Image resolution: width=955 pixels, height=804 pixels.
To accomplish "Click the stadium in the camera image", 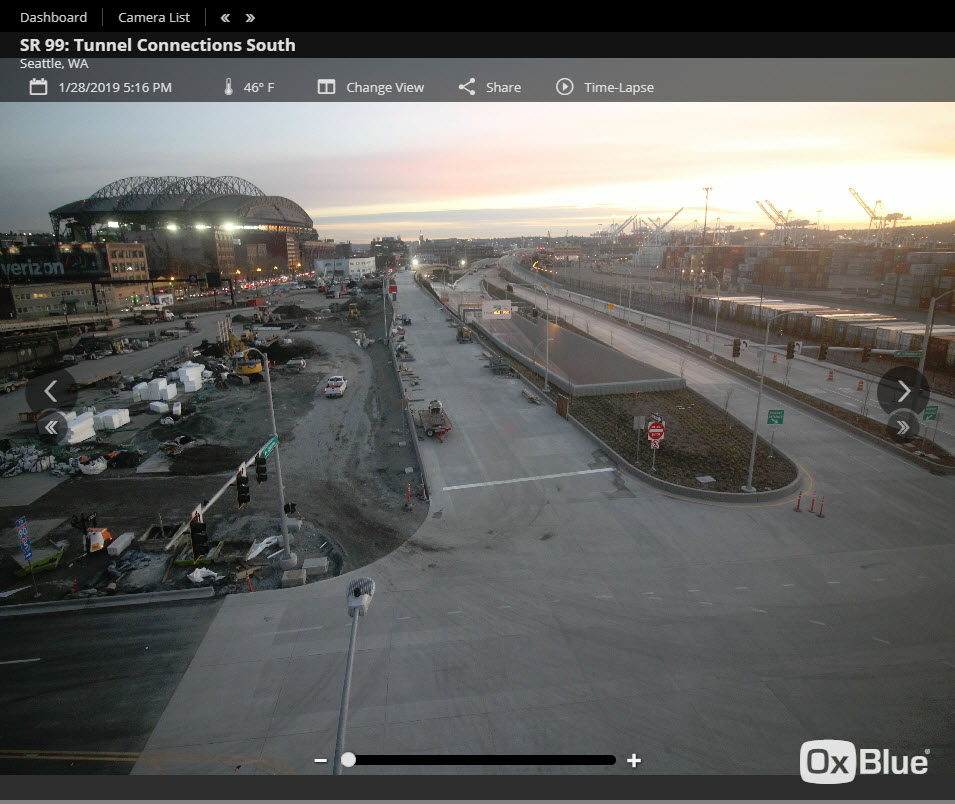I will pyautogui.click(x=185, y=215).
